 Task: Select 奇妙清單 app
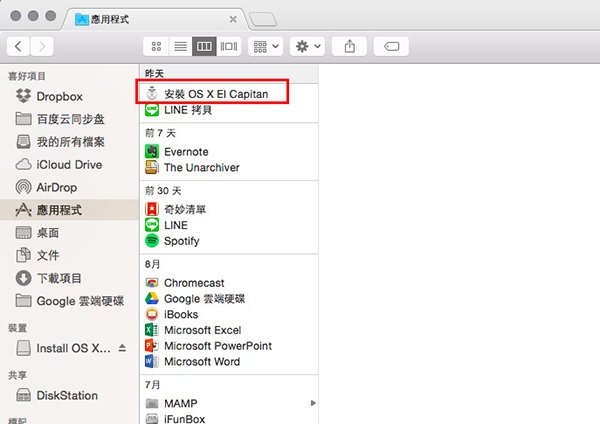pos(176,209)
